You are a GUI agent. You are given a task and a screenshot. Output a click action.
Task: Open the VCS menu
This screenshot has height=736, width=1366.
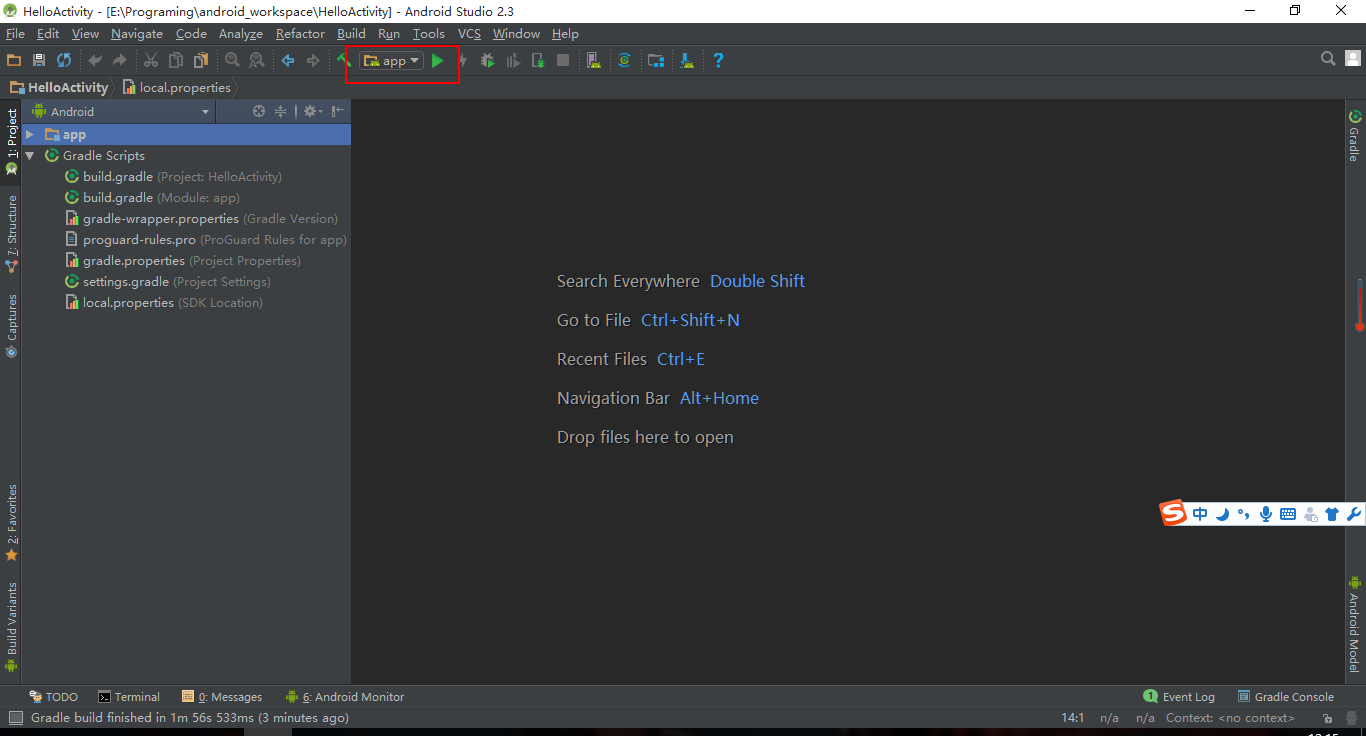click(469, 34)
